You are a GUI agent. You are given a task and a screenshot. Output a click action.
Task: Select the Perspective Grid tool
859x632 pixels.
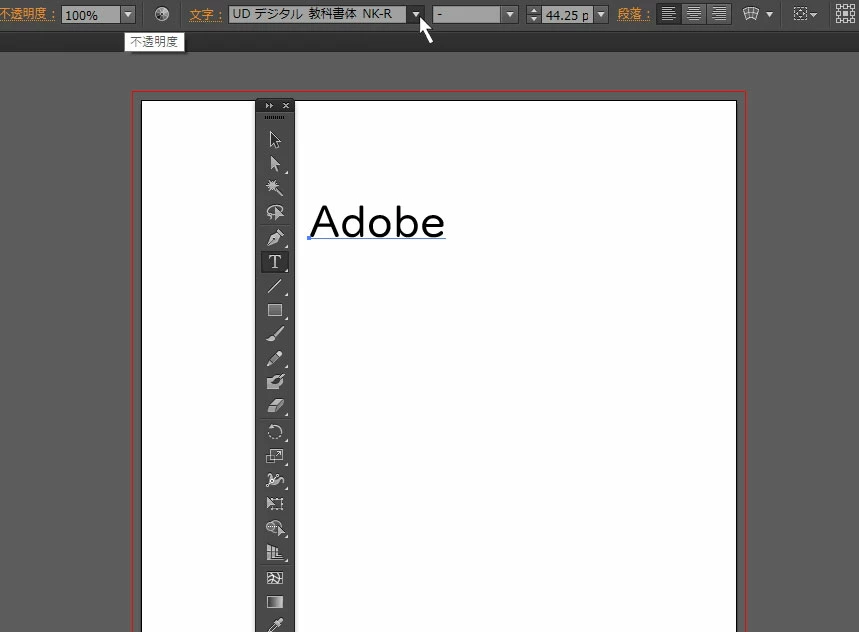pyautogui.click(x=275, y=552)
